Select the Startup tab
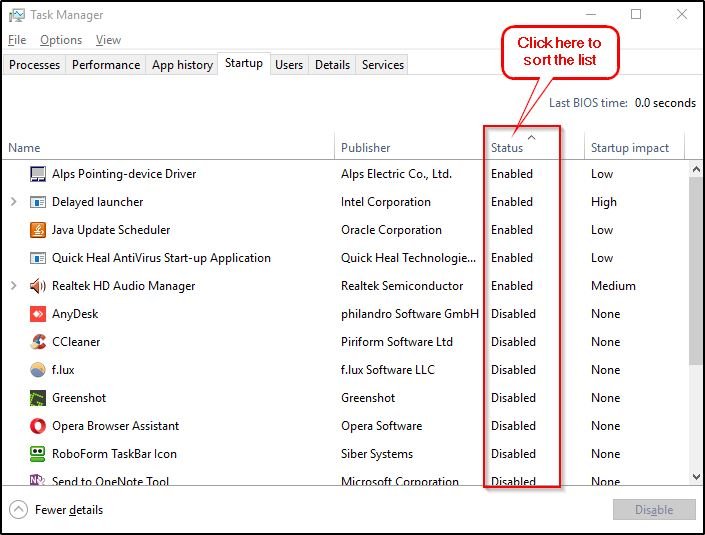The height and width of the screenshot is (535, 705). click(244, 63)
